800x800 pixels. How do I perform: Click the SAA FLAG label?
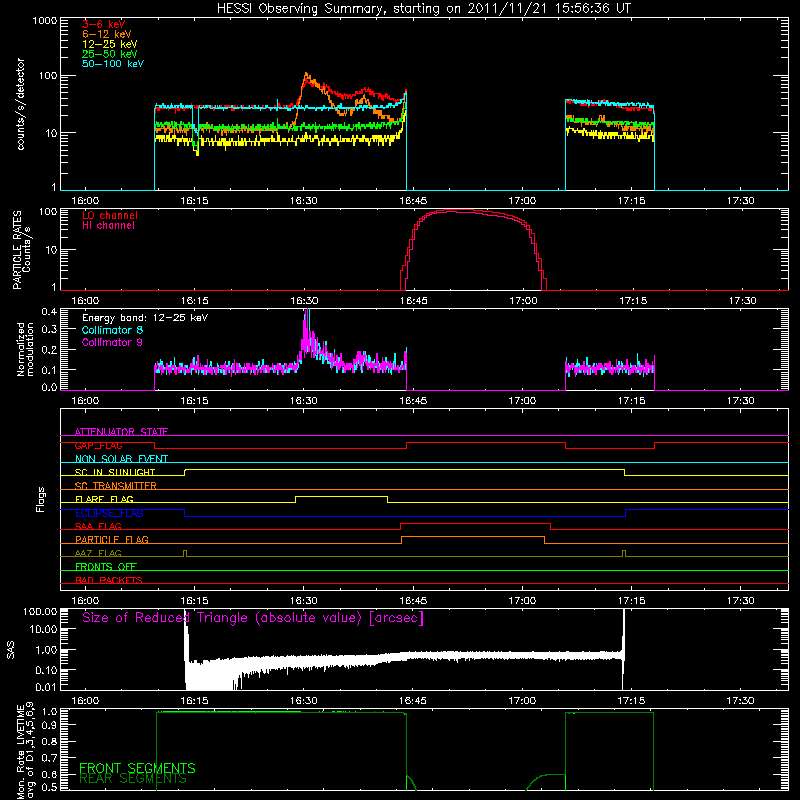tap(98, 526)
